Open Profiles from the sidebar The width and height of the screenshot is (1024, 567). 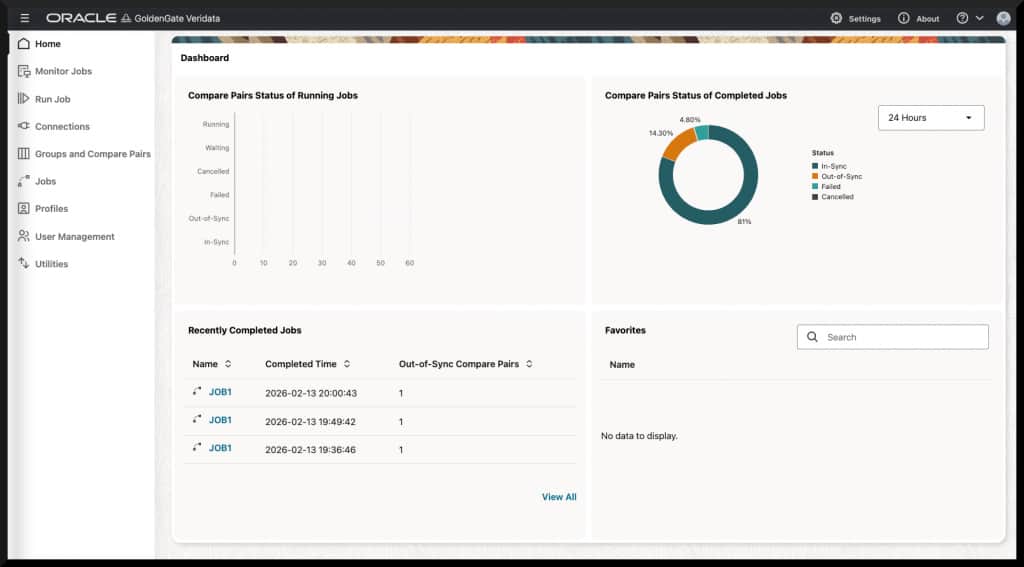[x=52, y=209]
